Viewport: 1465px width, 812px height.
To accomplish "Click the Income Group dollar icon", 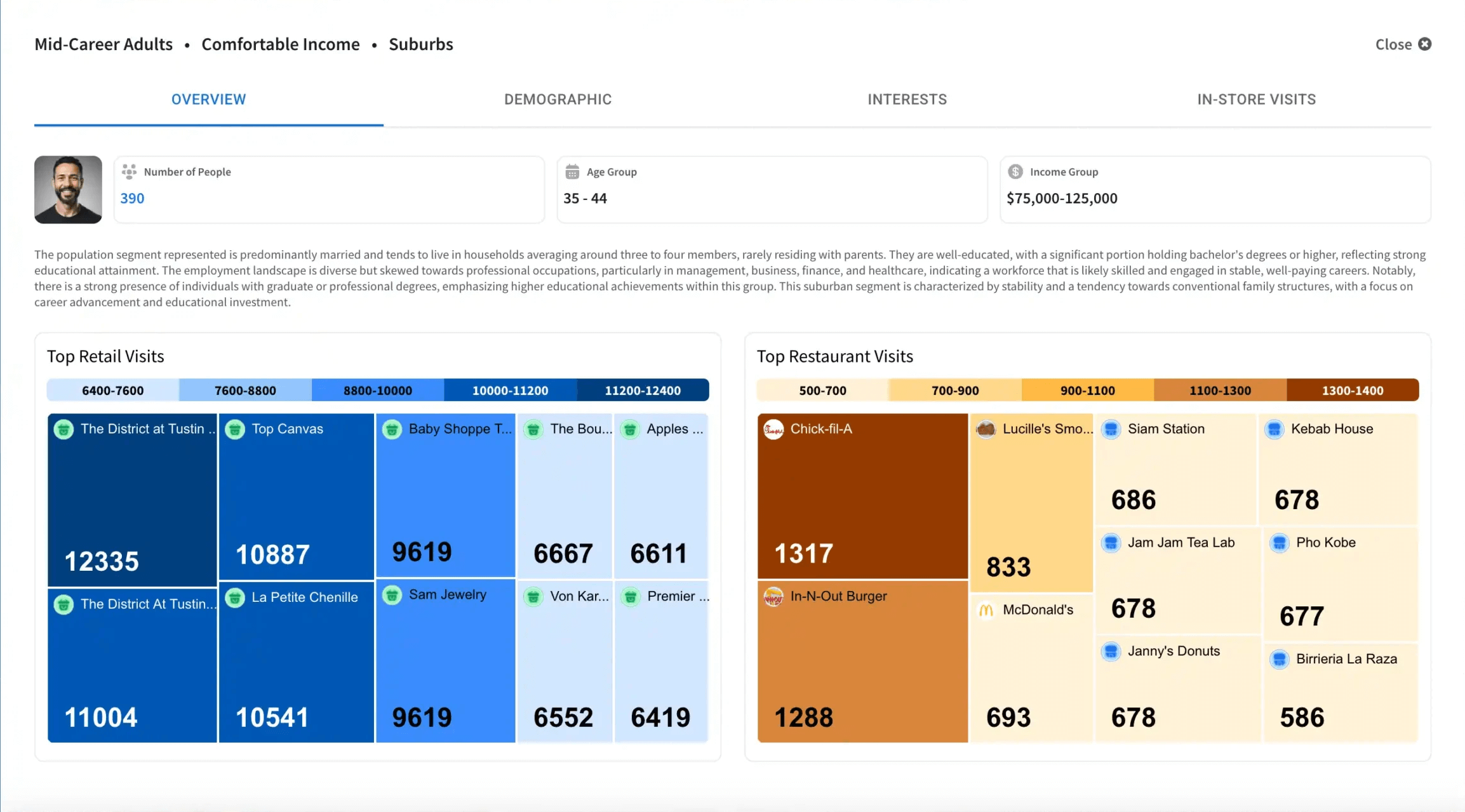I will click(x=1015, y=171).
